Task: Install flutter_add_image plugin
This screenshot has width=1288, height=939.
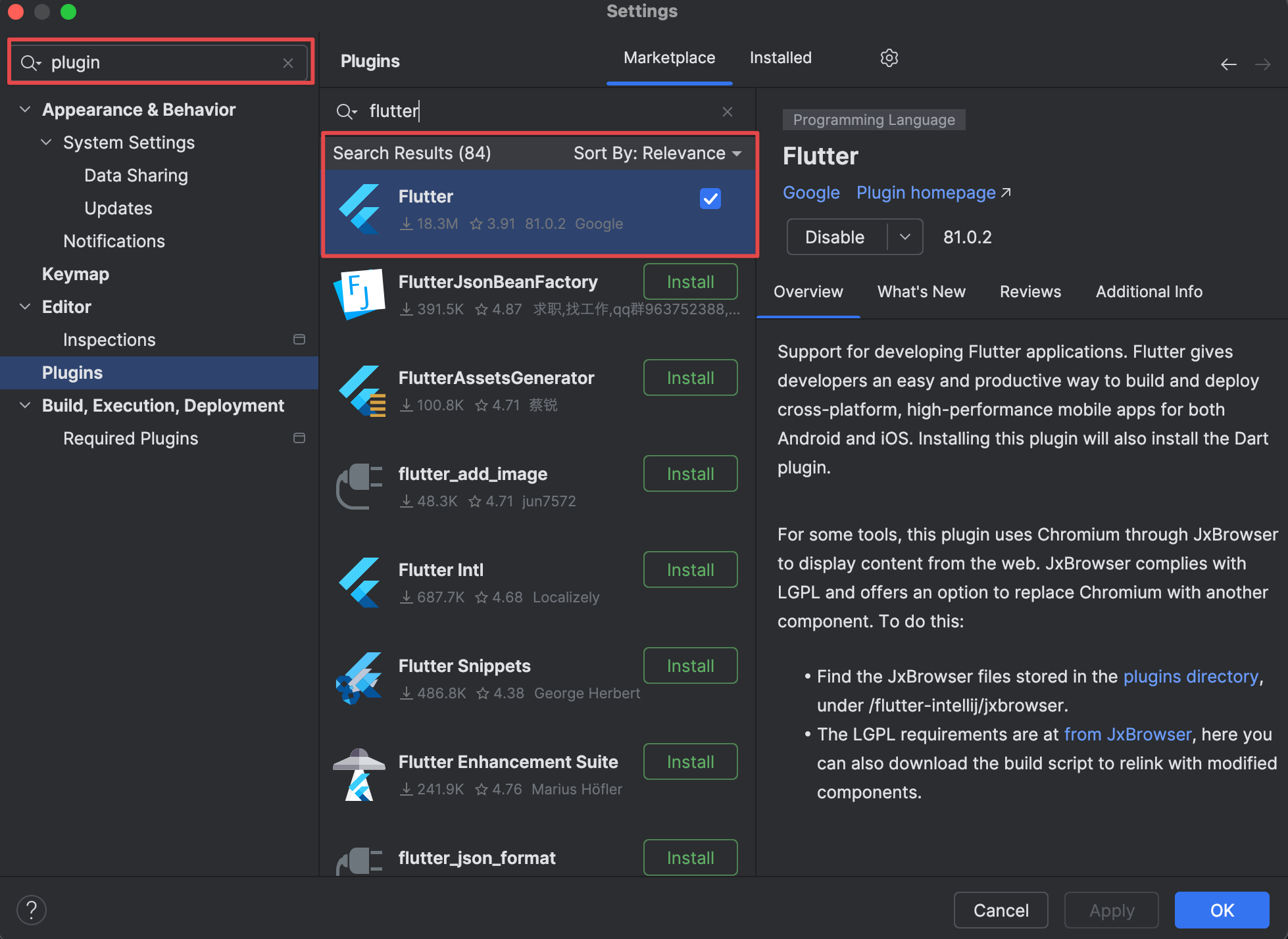Action: [x=690, y=474]
